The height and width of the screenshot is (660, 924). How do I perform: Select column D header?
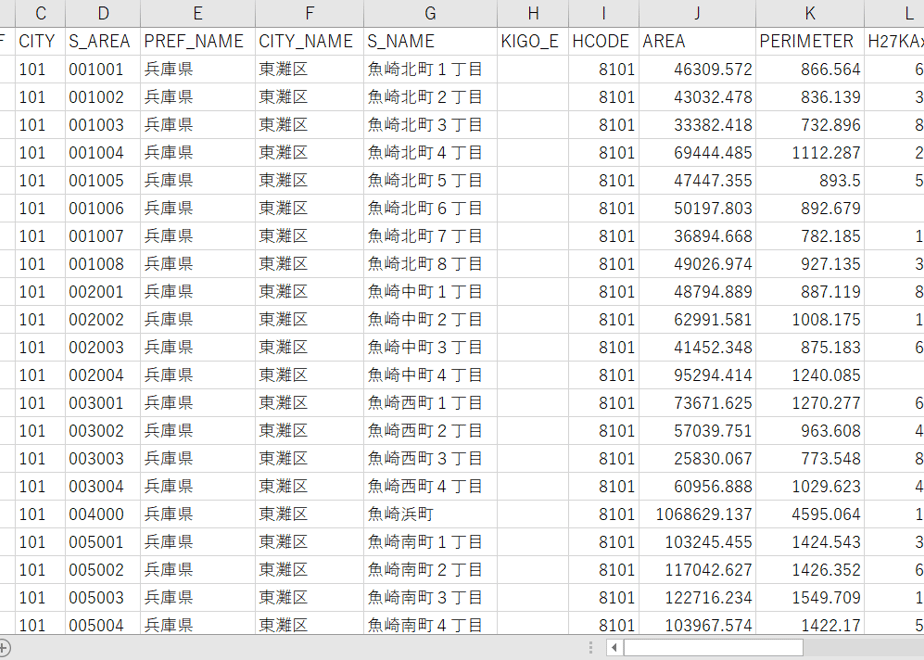[x=103, y=13]
